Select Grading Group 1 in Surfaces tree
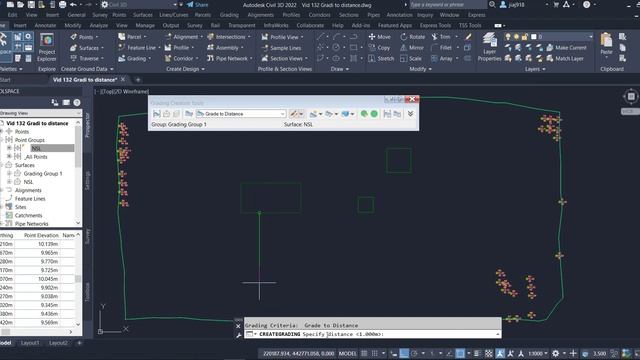The width and height of the screenshot is (640, 360). 43,173
